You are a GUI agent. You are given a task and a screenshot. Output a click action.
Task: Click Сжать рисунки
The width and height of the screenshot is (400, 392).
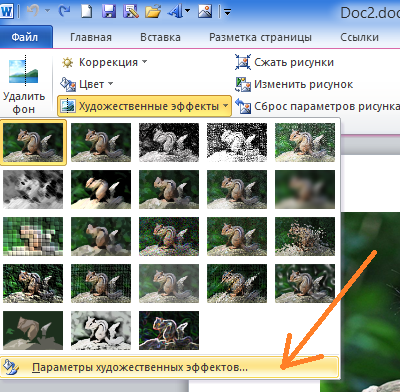[x=284, y=62]
